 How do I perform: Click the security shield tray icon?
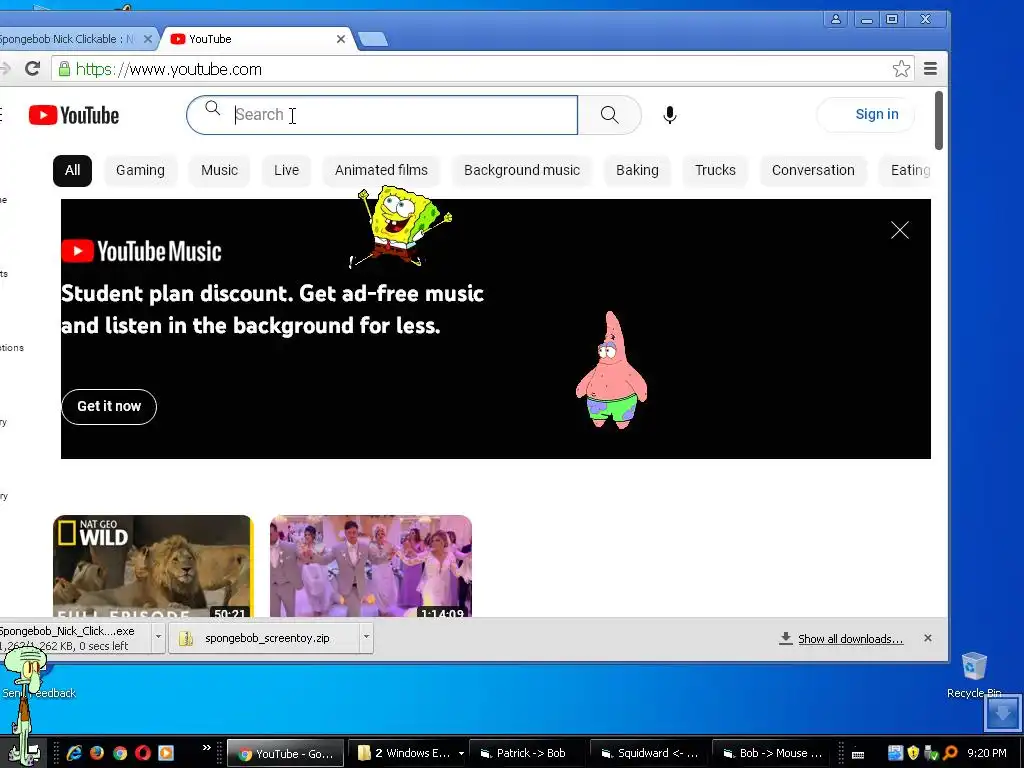913,753
